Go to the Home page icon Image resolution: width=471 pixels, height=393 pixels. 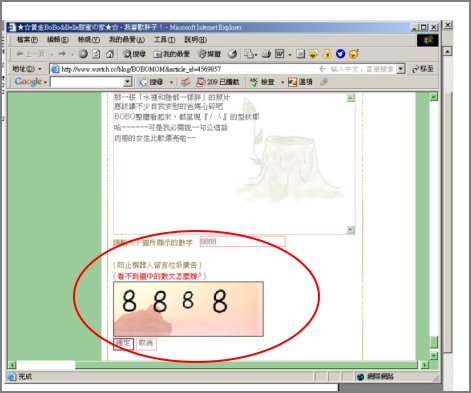point(110,54)
